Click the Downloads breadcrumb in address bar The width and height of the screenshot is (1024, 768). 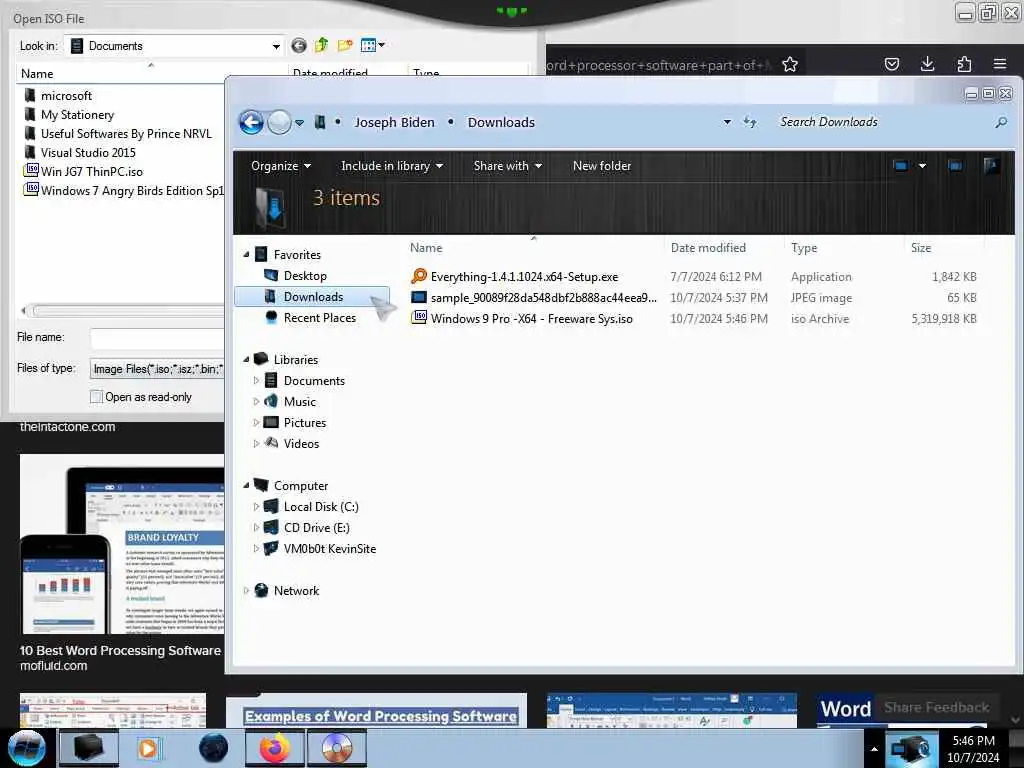(501, 123)
